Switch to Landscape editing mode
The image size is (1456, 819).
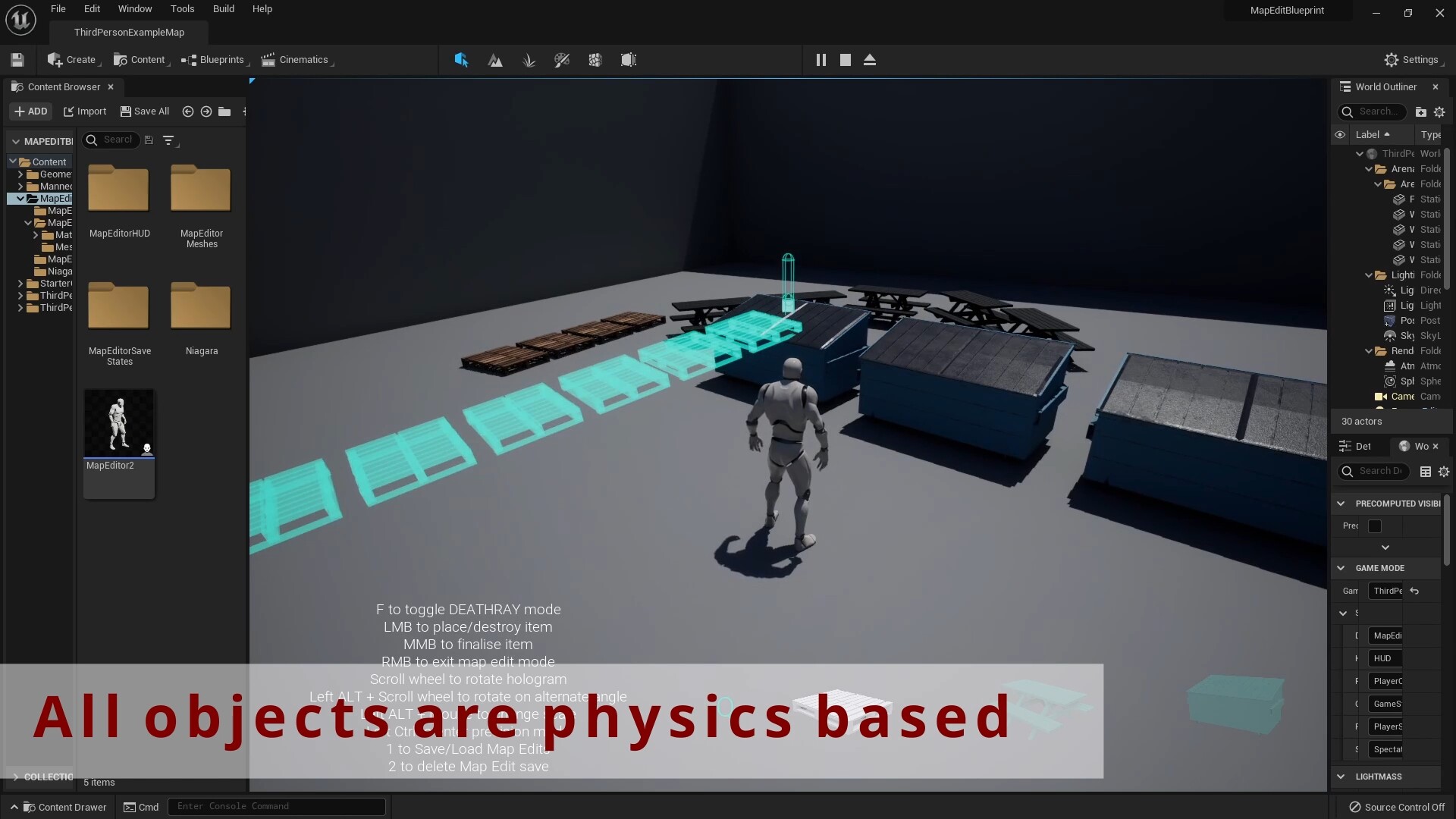pyautogui.click(x=495, y=60)
